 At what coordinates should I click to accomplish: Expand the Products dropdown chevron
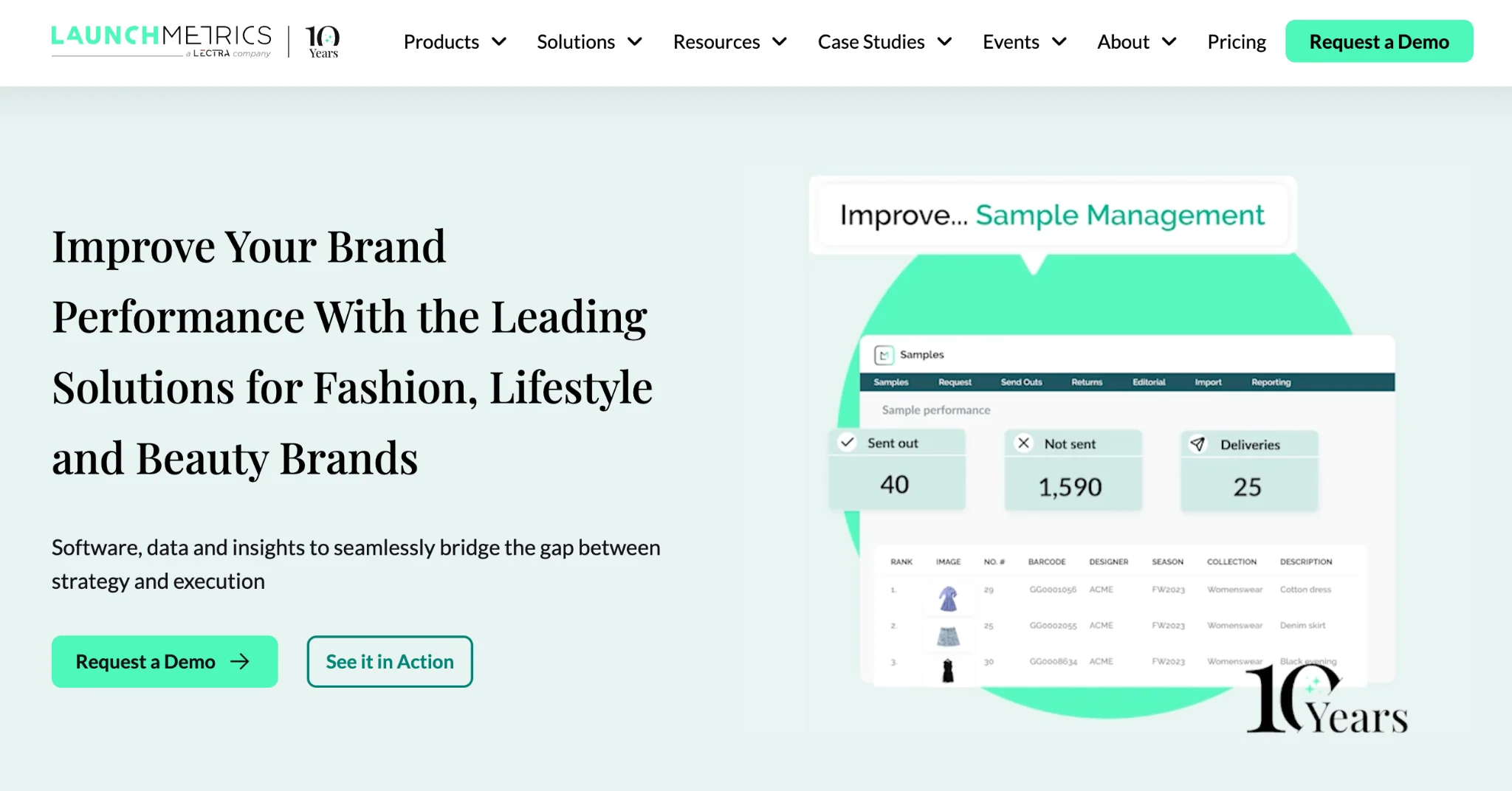[499, 42]
